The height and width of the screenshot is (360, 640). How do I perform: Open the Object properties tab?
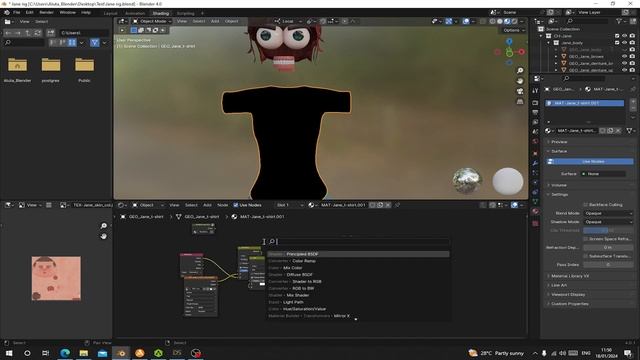pos(535,153)
